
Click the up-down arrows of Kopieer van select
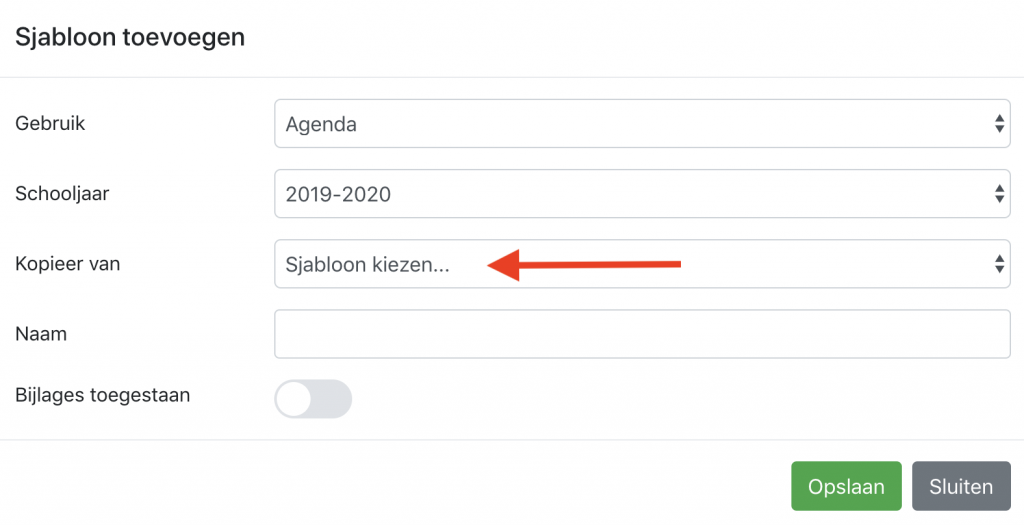999,264
